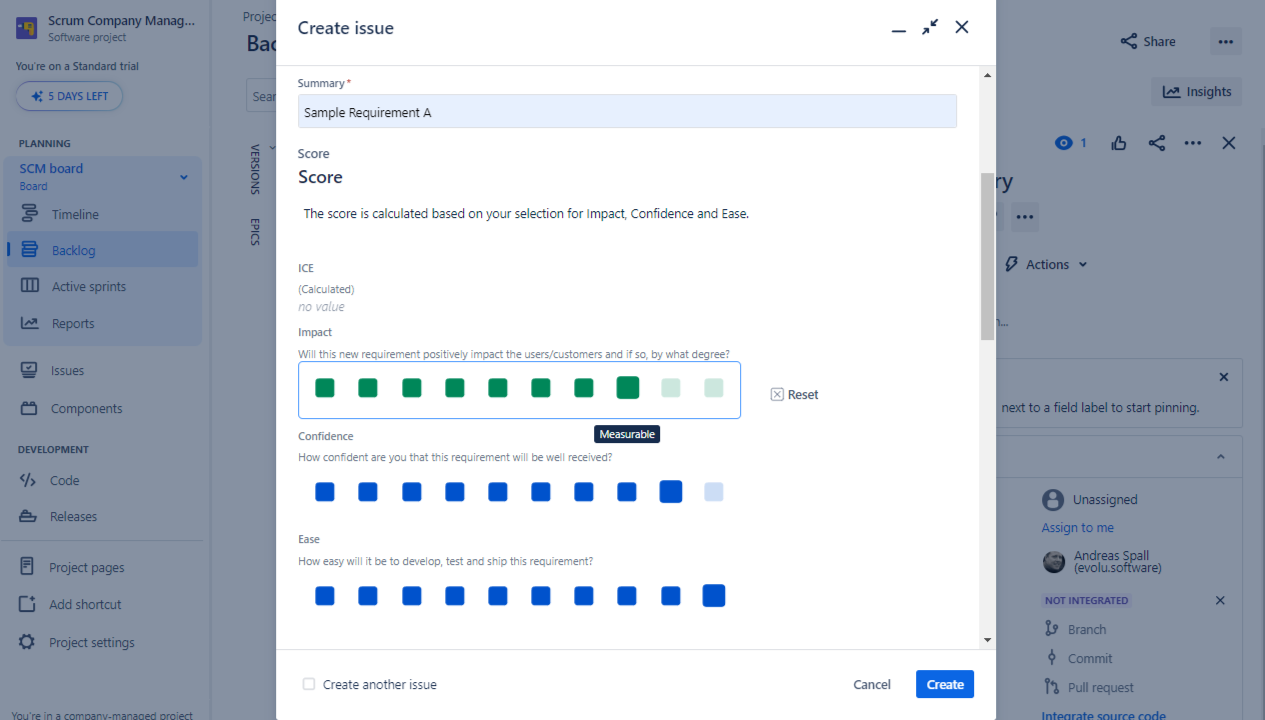Tick the Create another issue checkbox

tap(309, 684)
